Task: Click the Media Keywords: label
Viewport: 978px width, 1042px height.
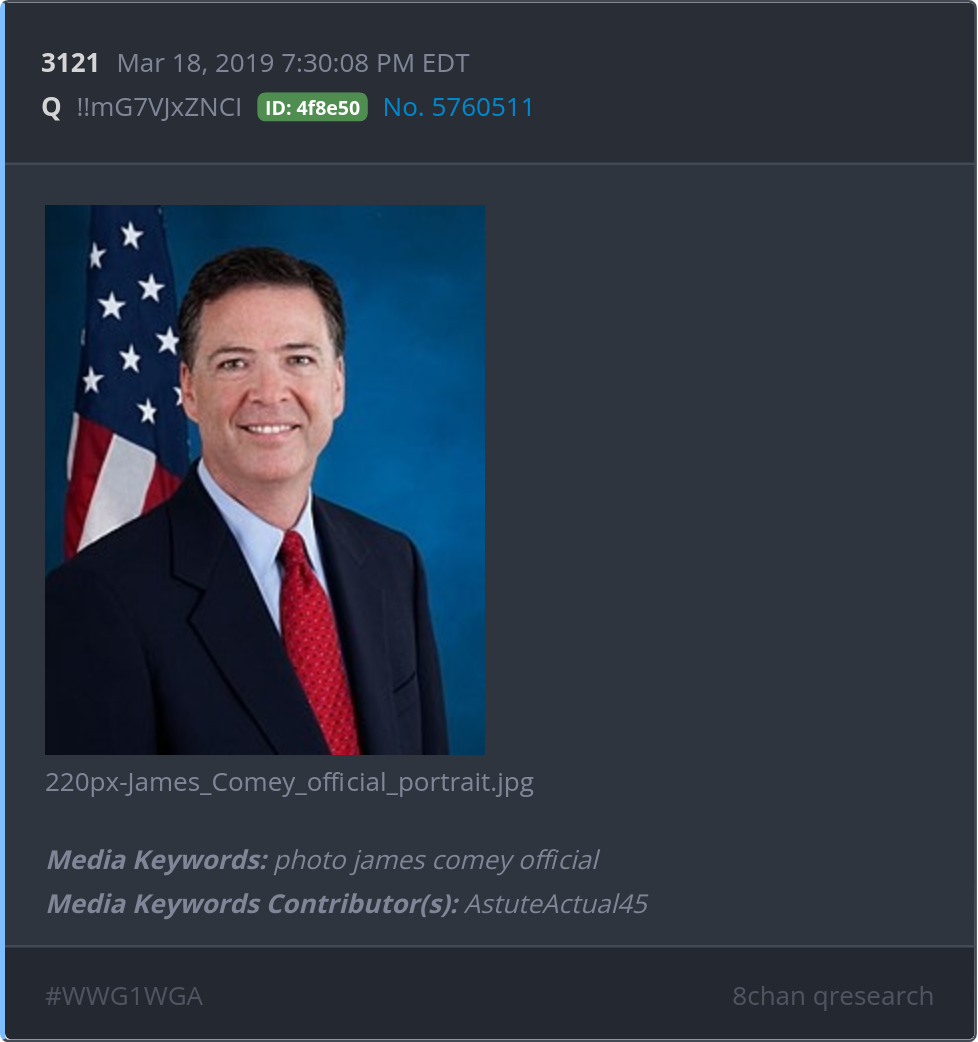Action: pos(157,860)
